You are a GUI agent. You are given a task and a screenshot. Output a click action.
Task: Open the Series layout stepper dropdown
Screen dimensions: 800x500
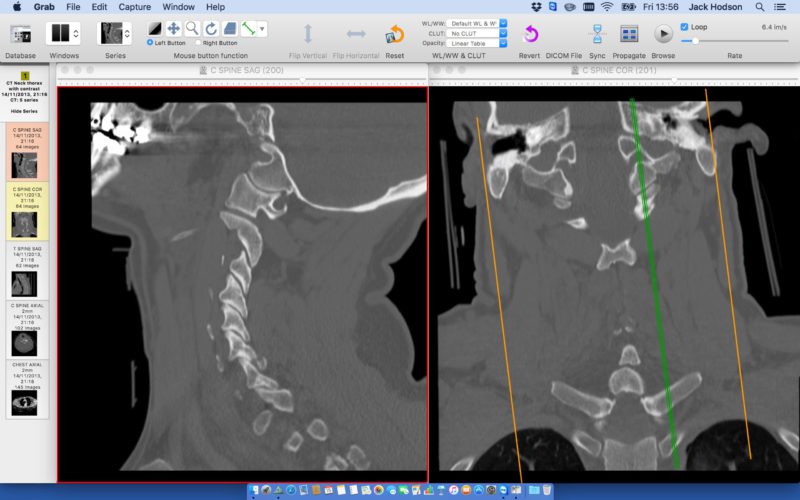127,34
